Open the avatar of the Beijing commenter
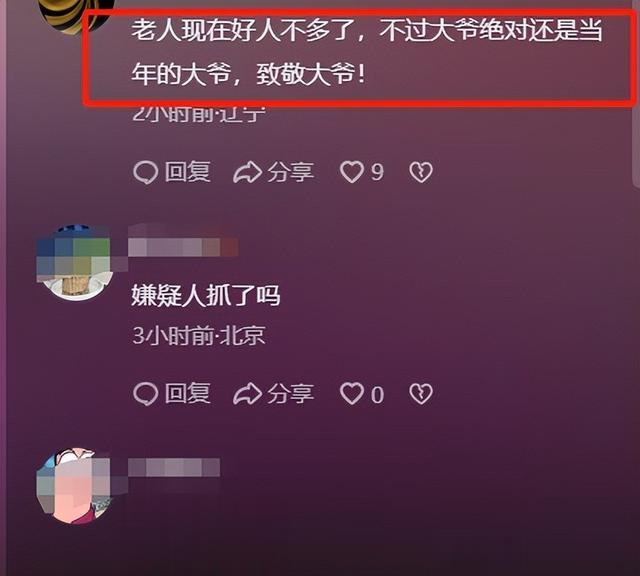Image resolution: width=640 pixels, height=576 pixels. coord(75,262)
